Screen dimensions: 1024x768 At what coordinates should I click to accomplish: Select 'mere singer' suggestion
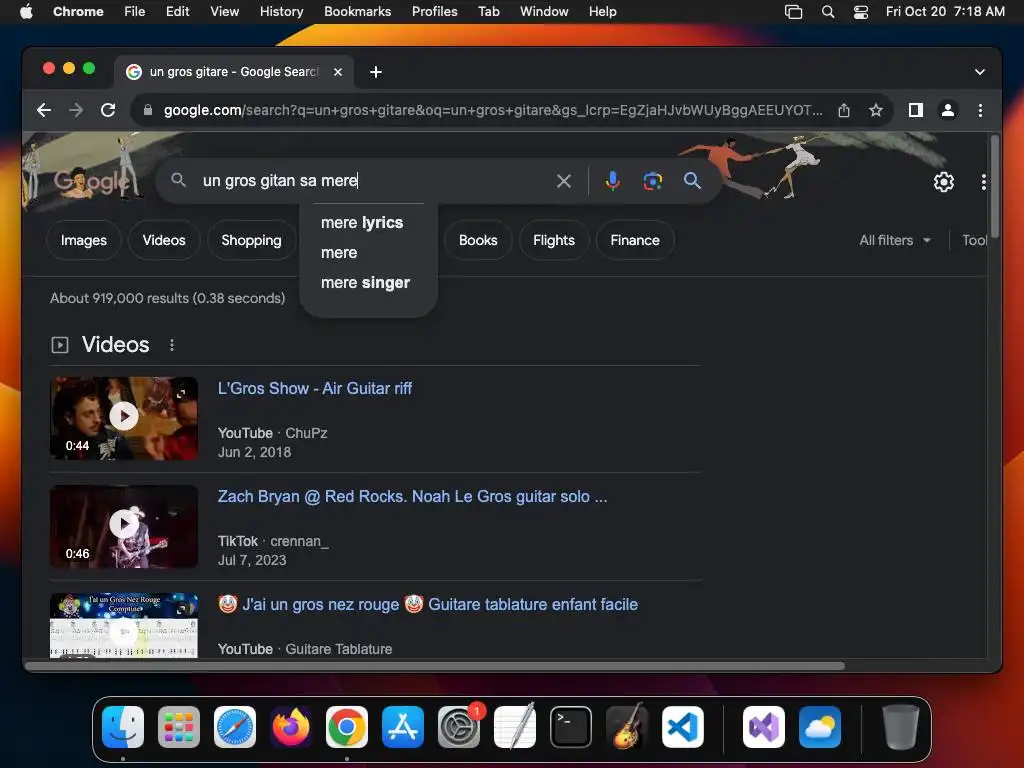click(365, 283)
